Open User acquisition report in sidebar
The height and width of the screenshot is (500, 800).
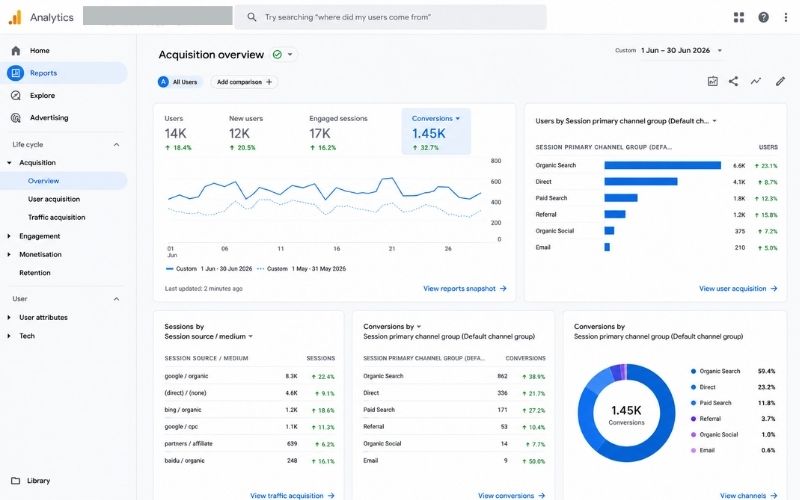pos(54,199)
